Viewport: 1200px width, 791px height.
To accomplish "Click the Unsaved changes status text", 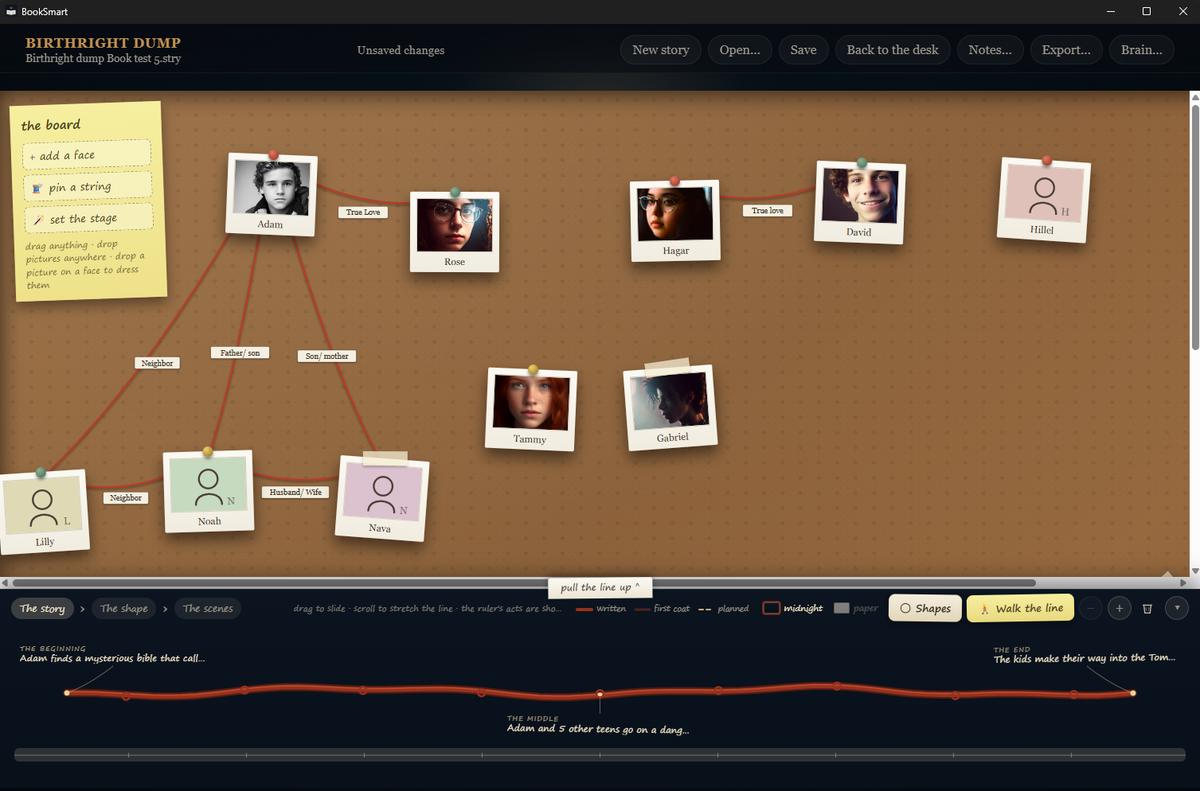I will pos(401,50).
